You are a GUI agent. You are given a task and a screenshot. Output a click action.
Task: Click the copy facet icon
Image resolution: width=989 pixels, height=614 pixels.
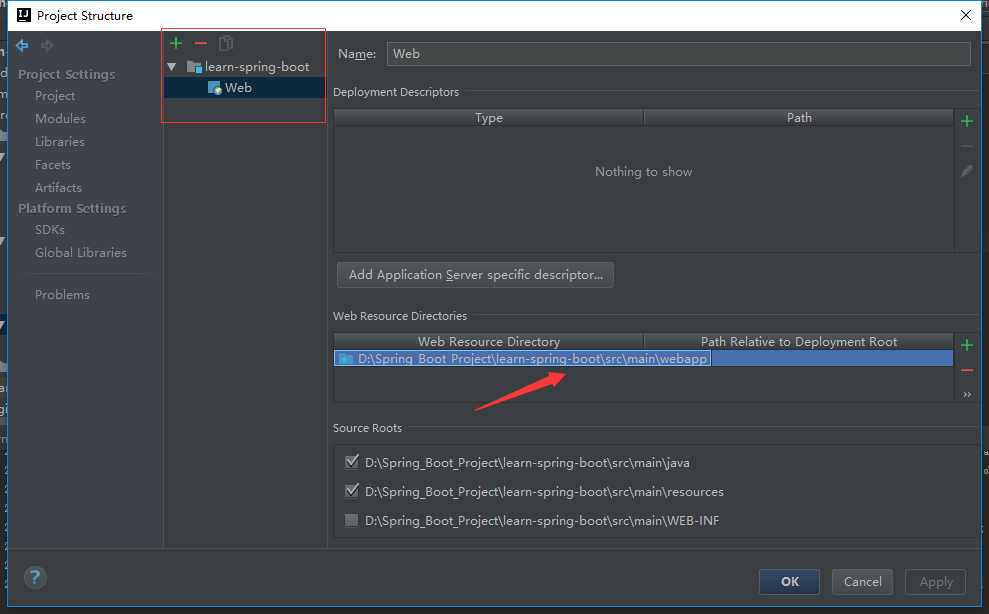(226, 44)
